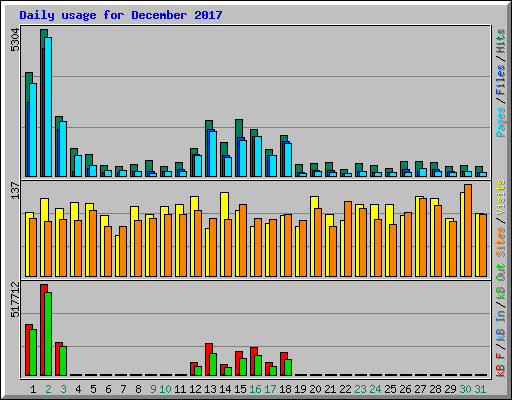
Task: Click the cyan Pages bar for day 2
Action: tap(48, 107)
